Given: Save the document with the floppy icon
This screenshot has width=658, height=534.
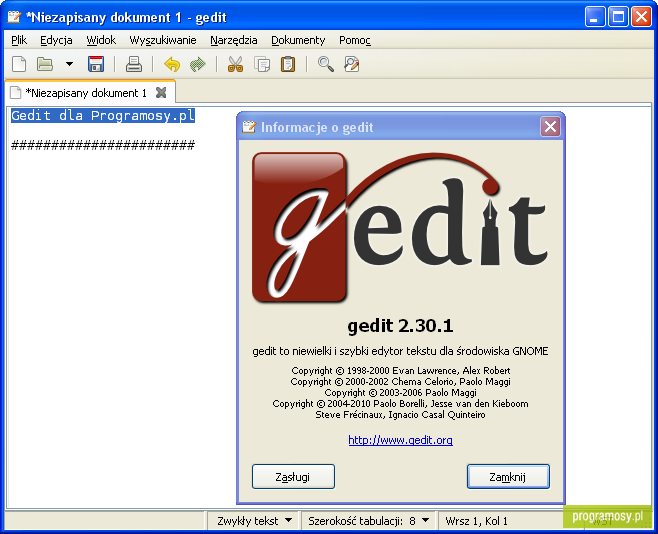Looking at the screenshot, I should tap(96, 64).
